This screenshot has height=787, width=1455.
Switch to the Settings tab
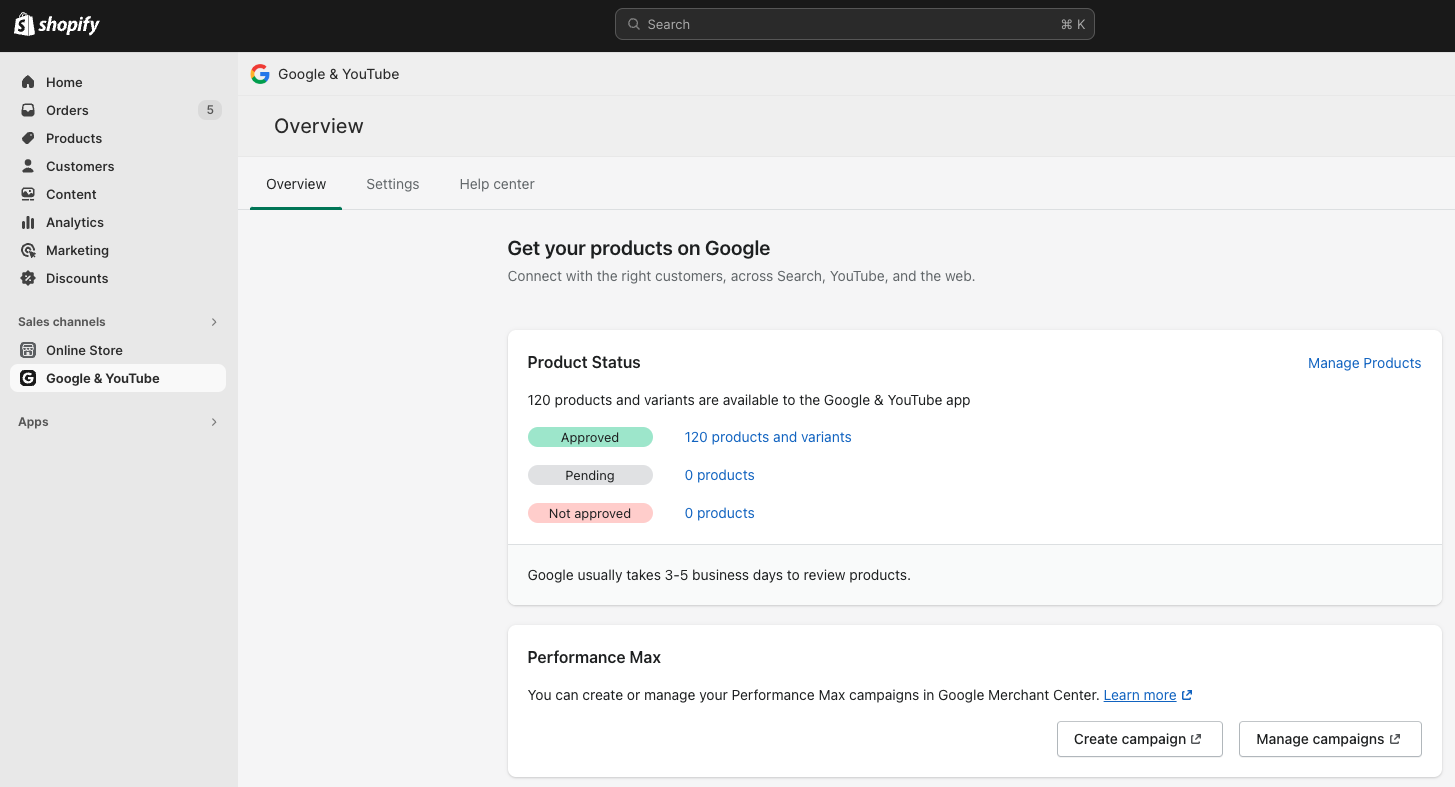click(x=392, y=184)
